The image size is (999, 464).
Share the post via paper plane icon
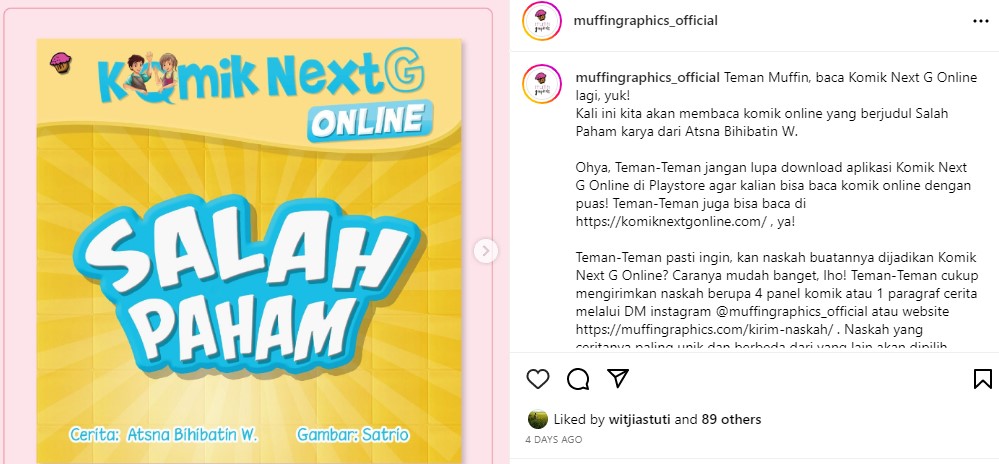tap(618, 378)
